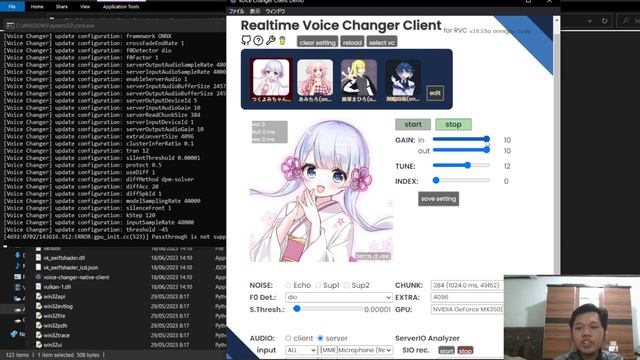The image size is (640, 360).
Task: Adjust the GAIN in slider
Action: click(x=461, y=139)
